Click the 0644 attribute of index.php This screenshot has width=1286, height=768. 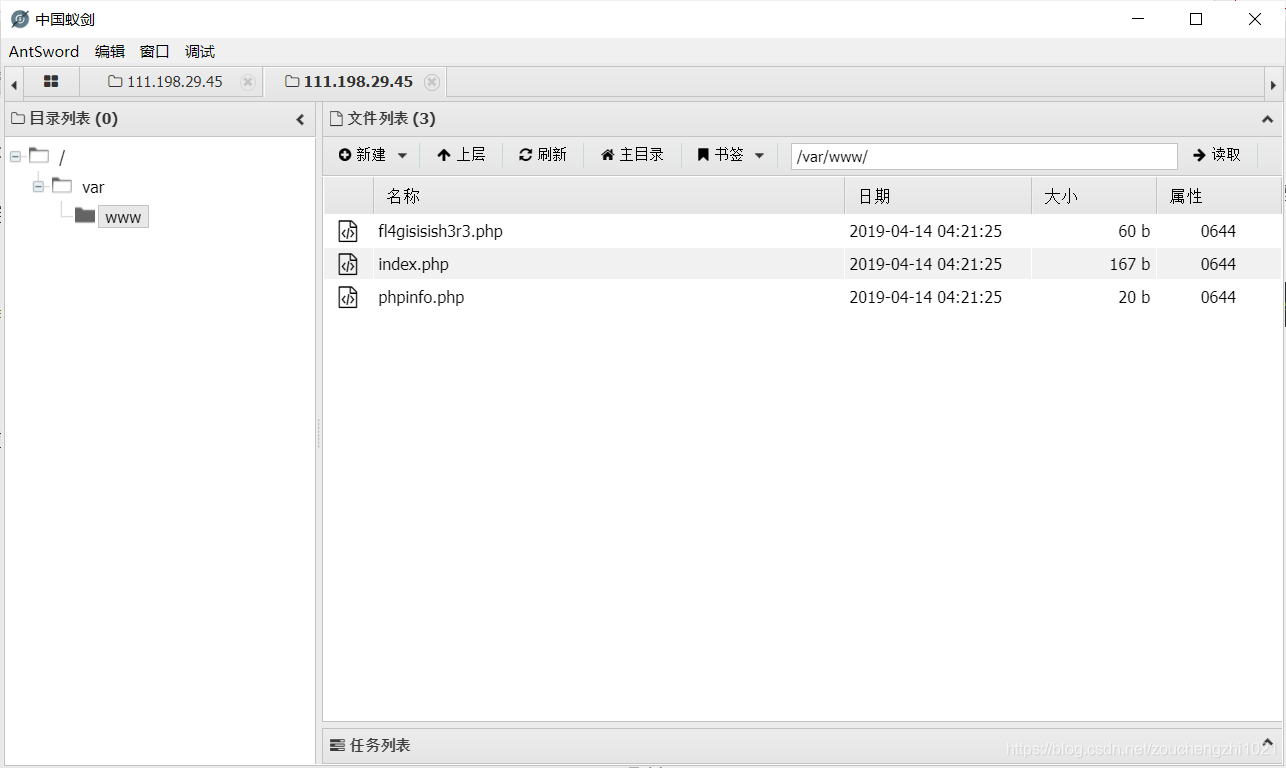(x=1218, y=264)
